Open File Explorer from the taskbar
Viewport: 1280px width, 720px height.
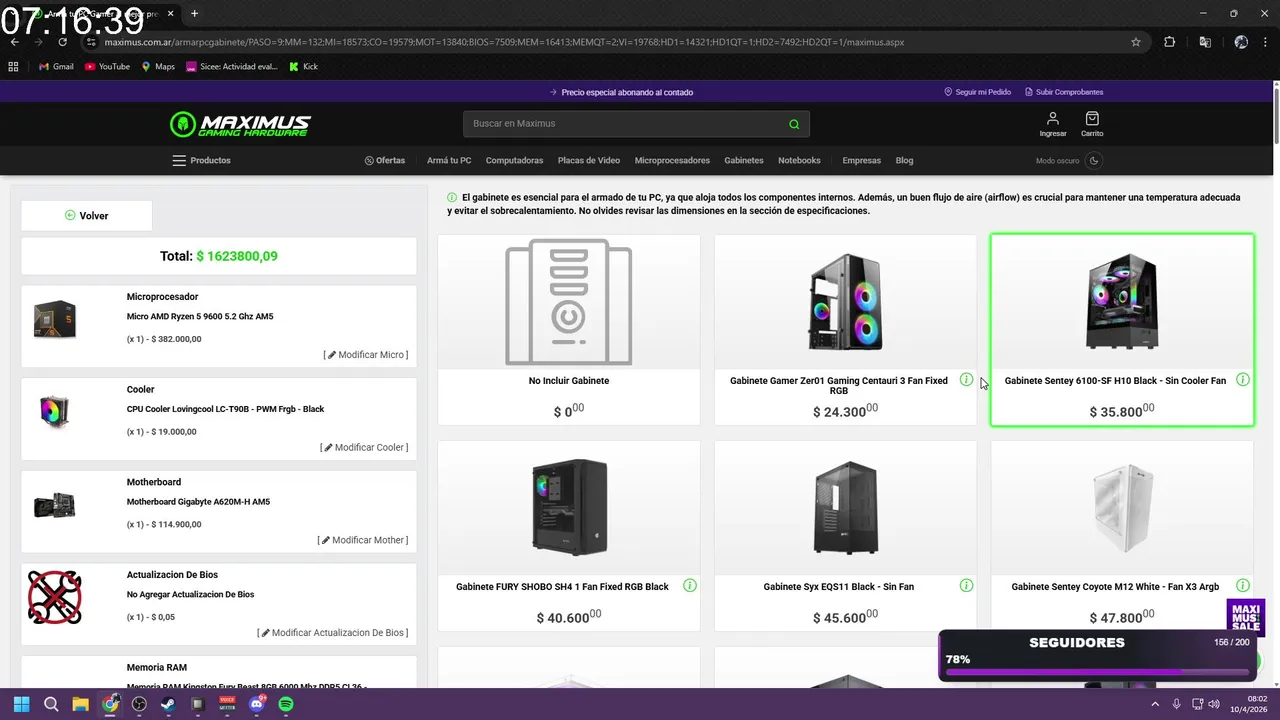pos(80,704)
